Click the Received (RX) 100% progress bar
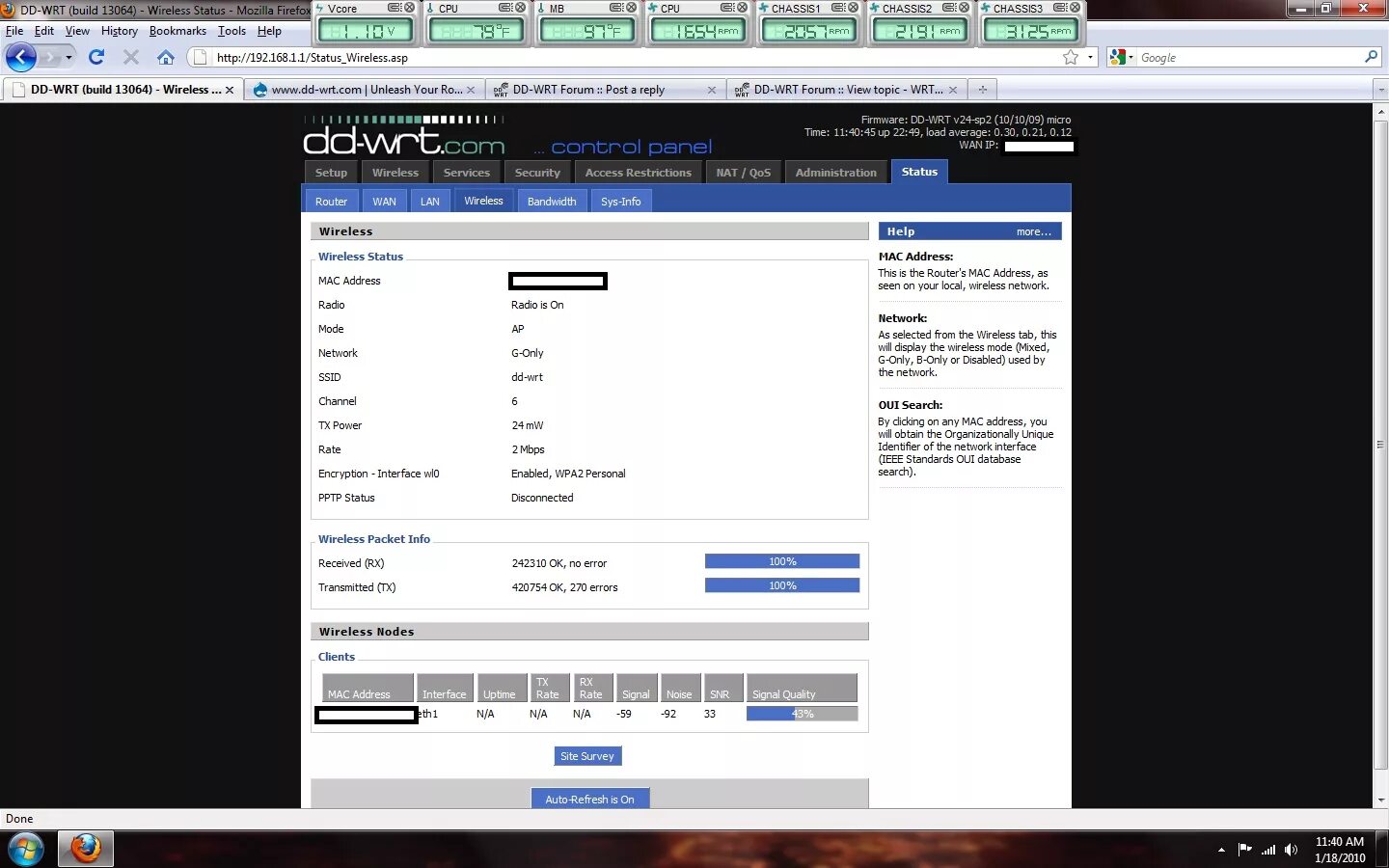Image resolution: width=1389 pixels, height=868 pixels. click(x=782, y=561)
